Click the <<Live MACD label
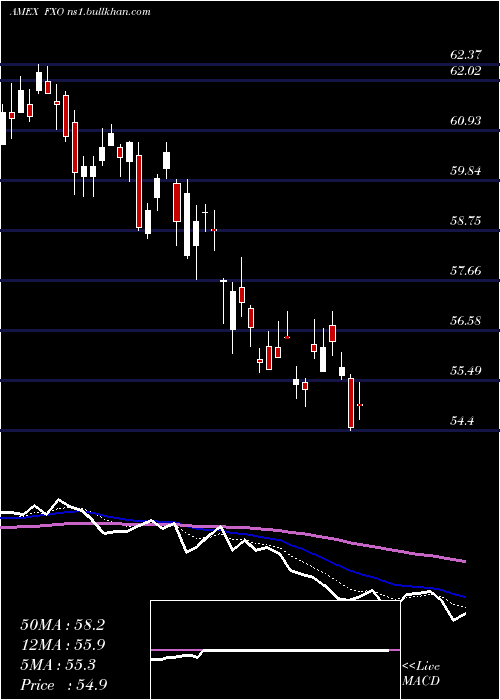500x700 pixels. 421,674
